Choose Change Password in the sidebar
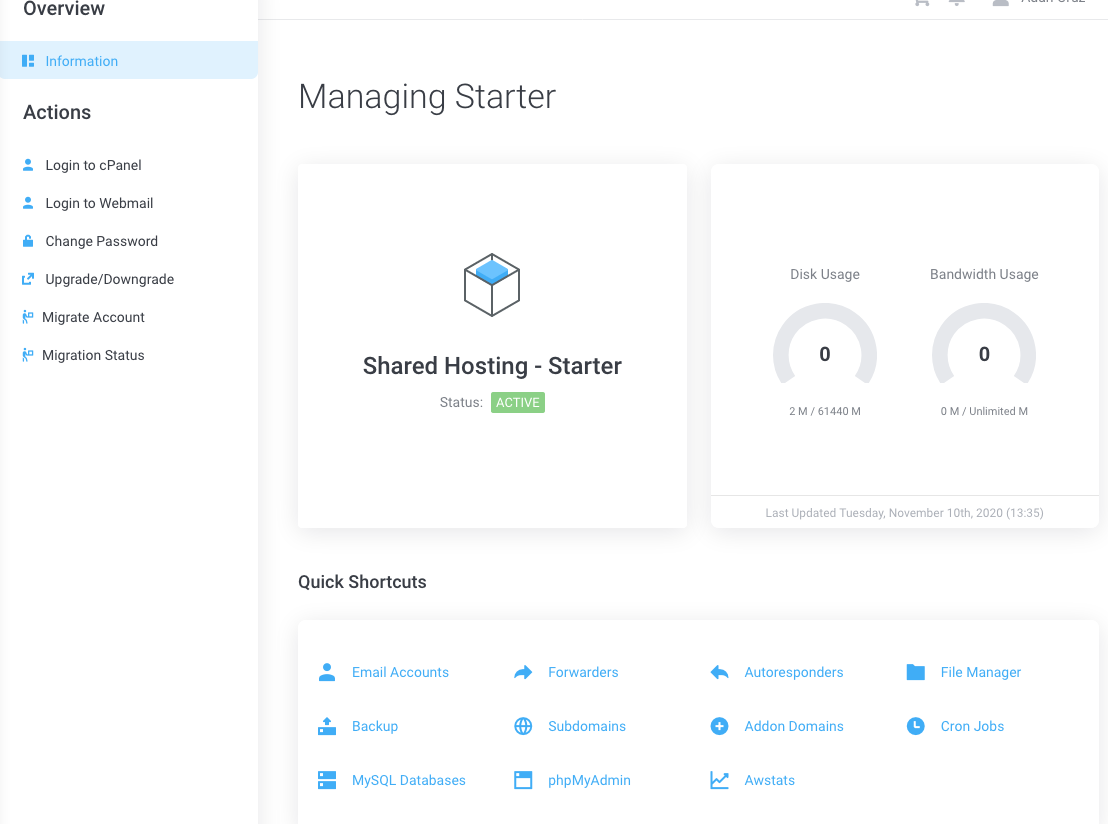1108x824 pixels. (101, 241)
